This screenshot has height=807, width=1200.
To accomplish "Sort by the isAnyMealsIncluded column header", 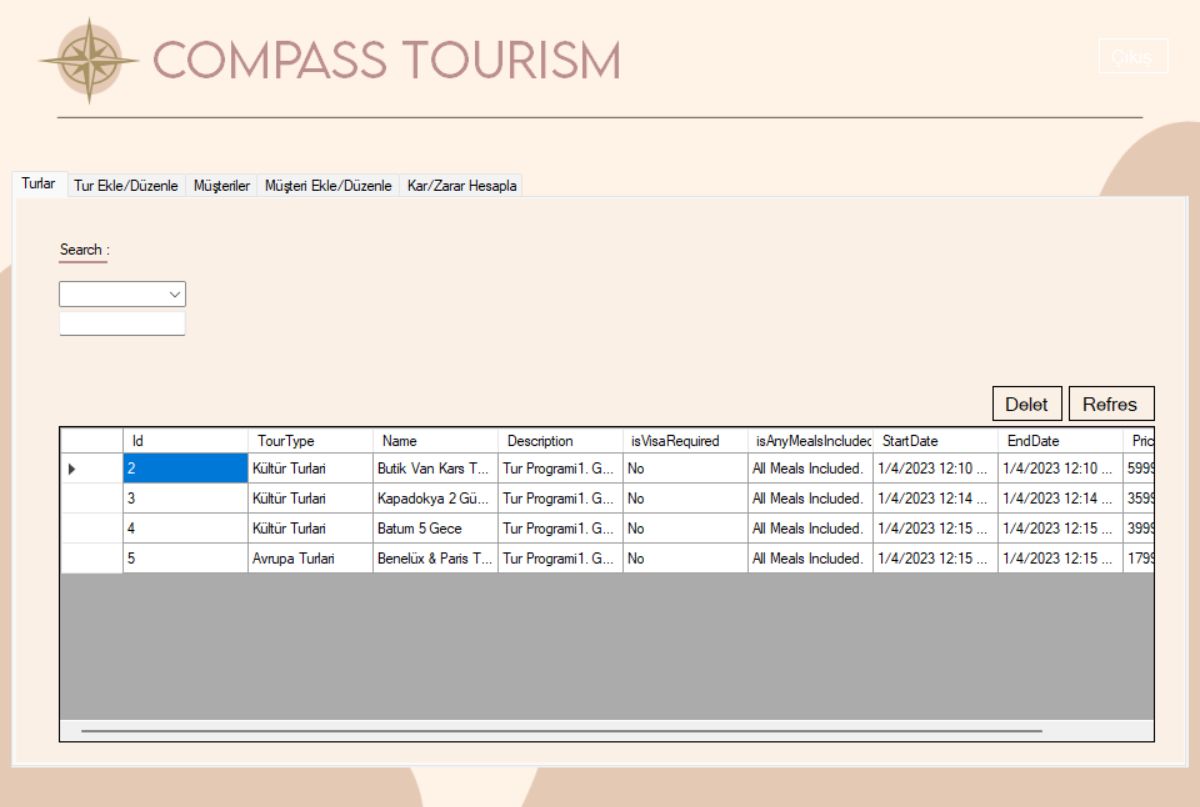I will tap(810, 441).
